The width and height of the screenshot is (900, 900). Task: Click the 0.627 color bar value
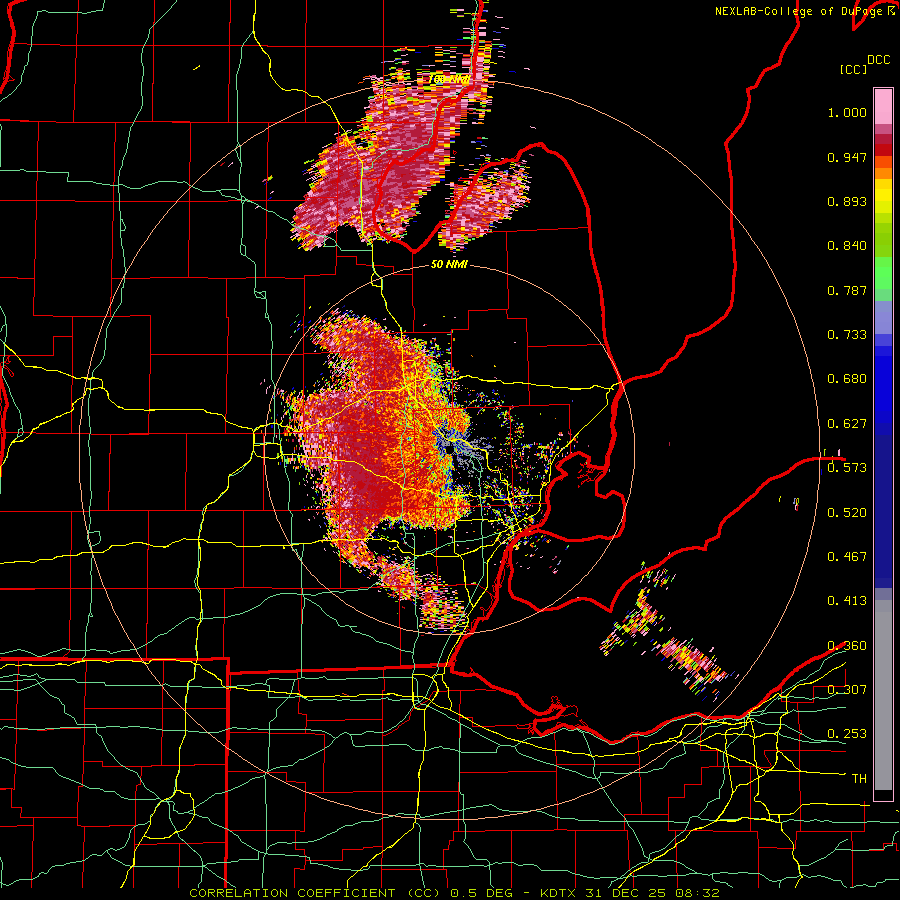tap(847, 424)
